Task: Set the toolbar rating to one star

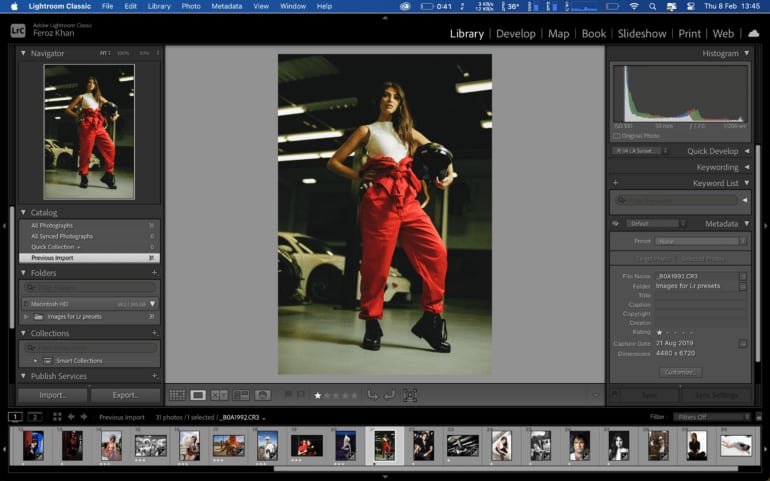Action: coord(318,395)
